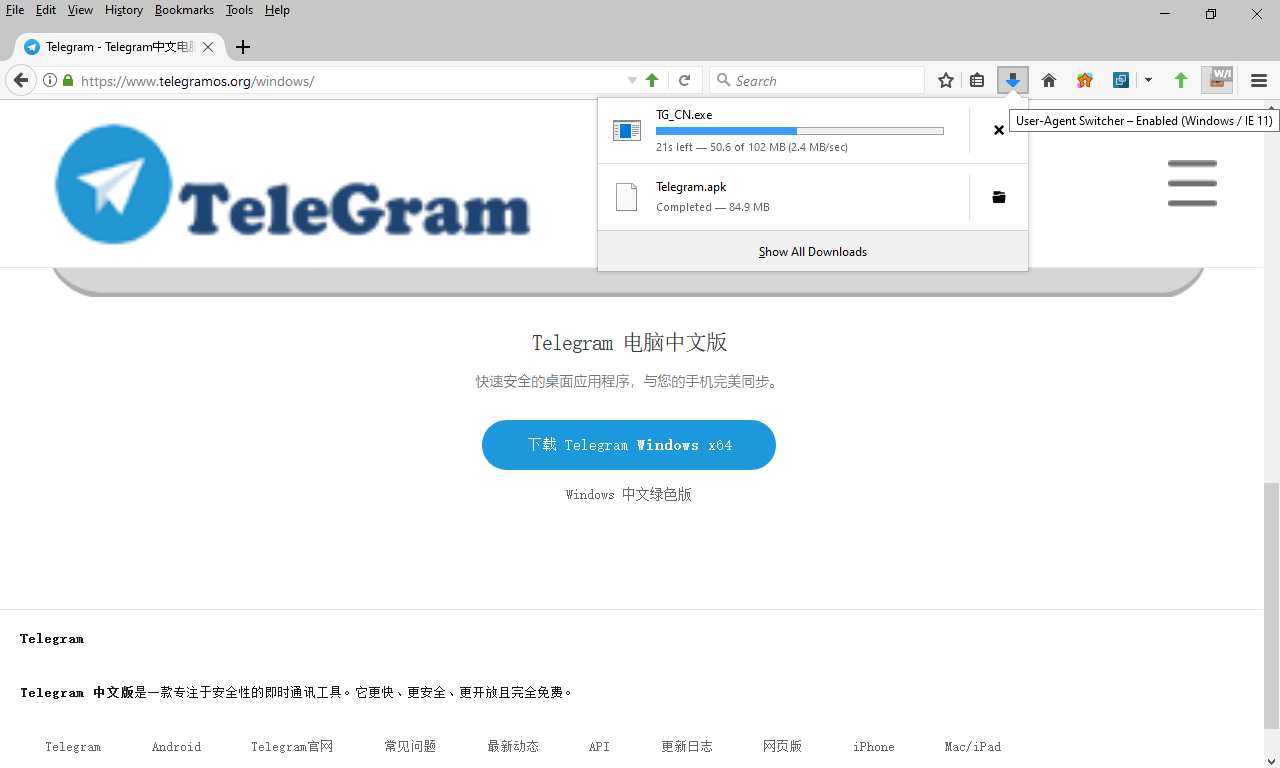Select the Telegram browser tab
Screen dimensions: 1280x768
[x=119, y=47]
